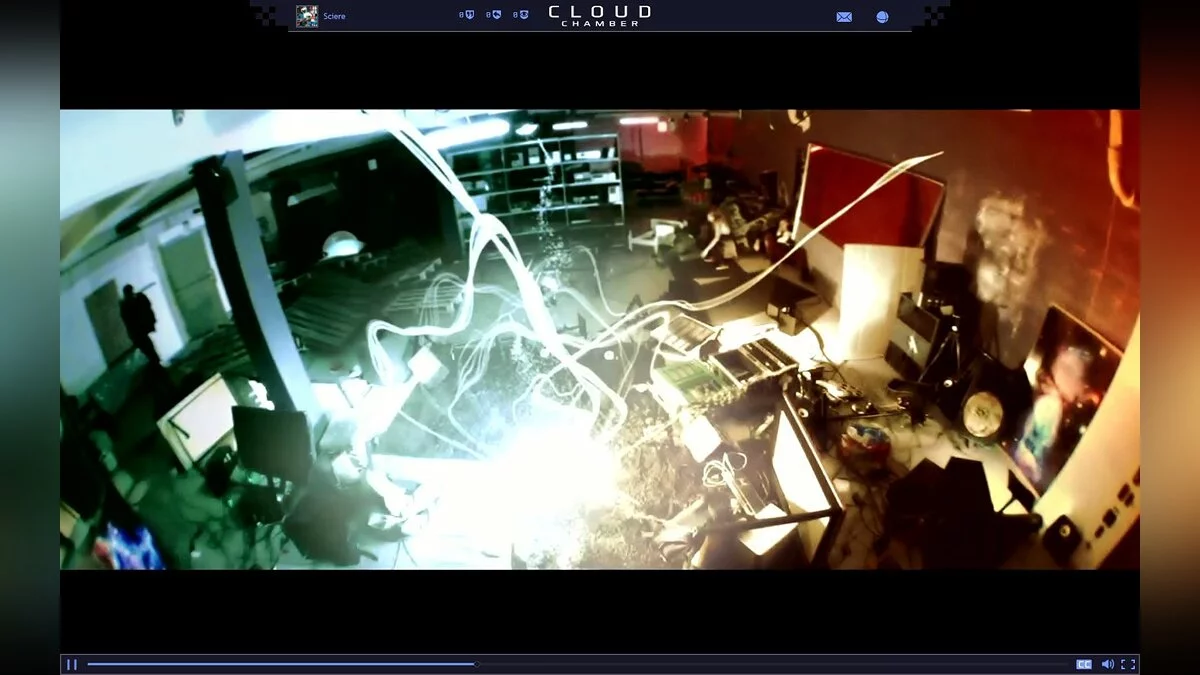This screenshot has width=1200, height=675.
Task: Switch the video to fullscreen mode
Action: [1128, 664]
